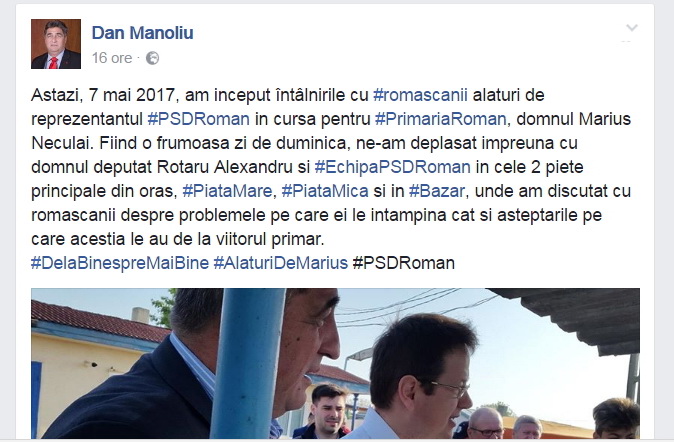Click the blue pole in the photo

(x=248, y=363)
